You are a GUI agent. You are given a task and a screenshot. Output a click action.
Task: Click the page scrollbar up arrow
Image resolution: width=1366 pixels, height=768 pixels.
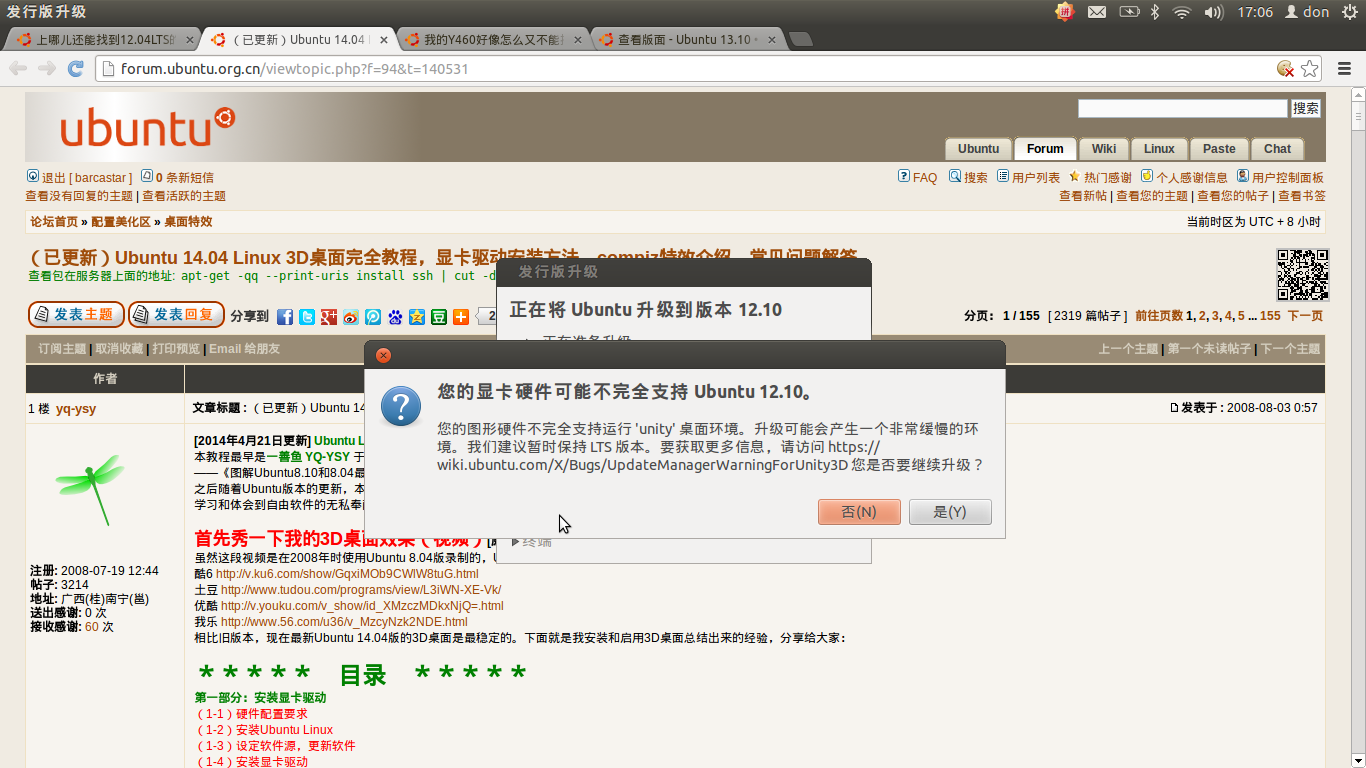1358,95
